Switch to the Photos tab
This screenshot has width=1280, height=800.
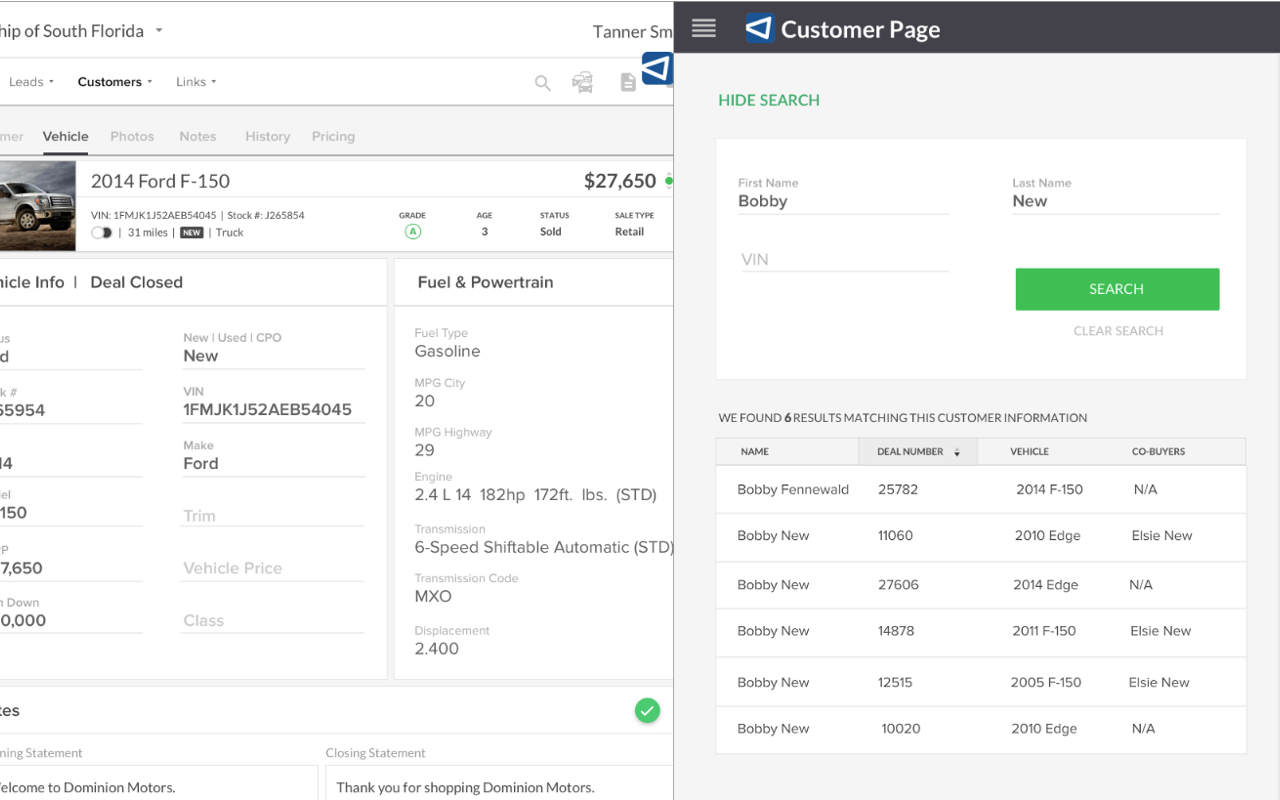coord(132,136)
